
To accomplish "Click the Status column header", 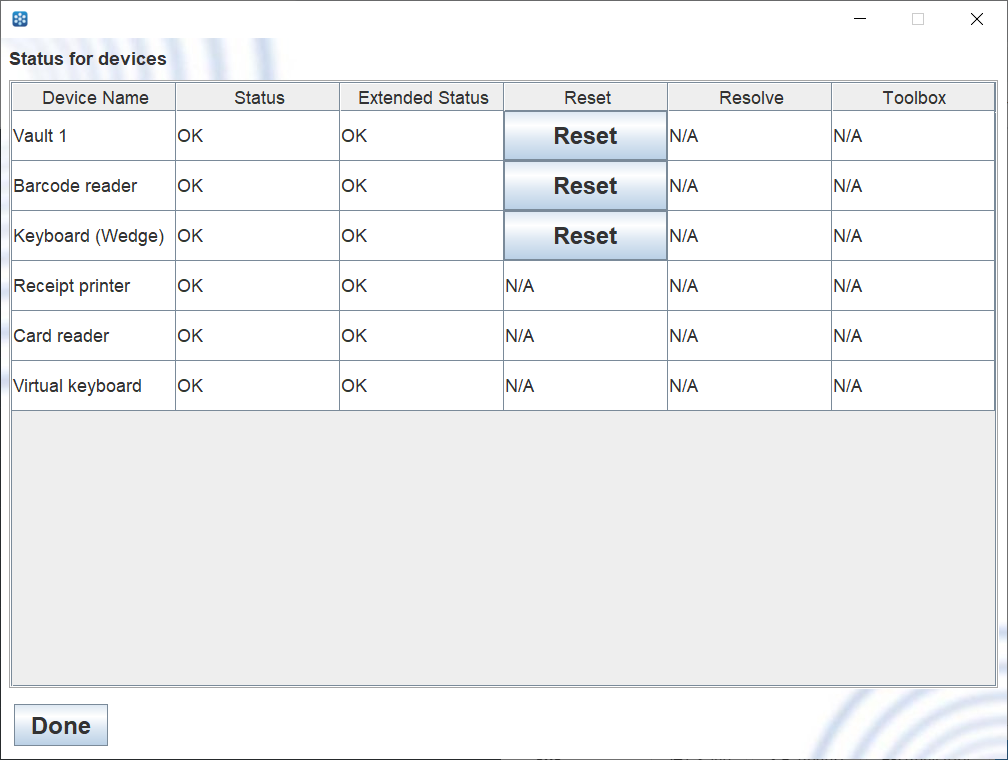I will pyautogui.click(x=259, y=97).
